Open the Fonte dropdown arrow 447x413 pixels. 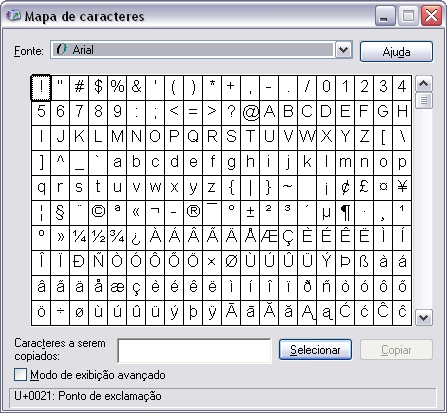pos(343,50)
